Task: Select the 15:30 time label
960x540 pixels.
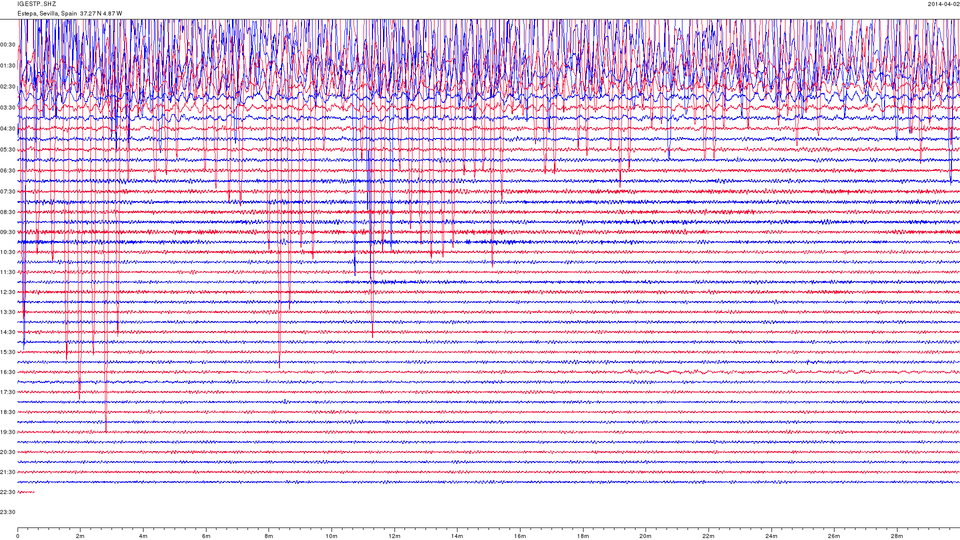Action: pos(8,352)
